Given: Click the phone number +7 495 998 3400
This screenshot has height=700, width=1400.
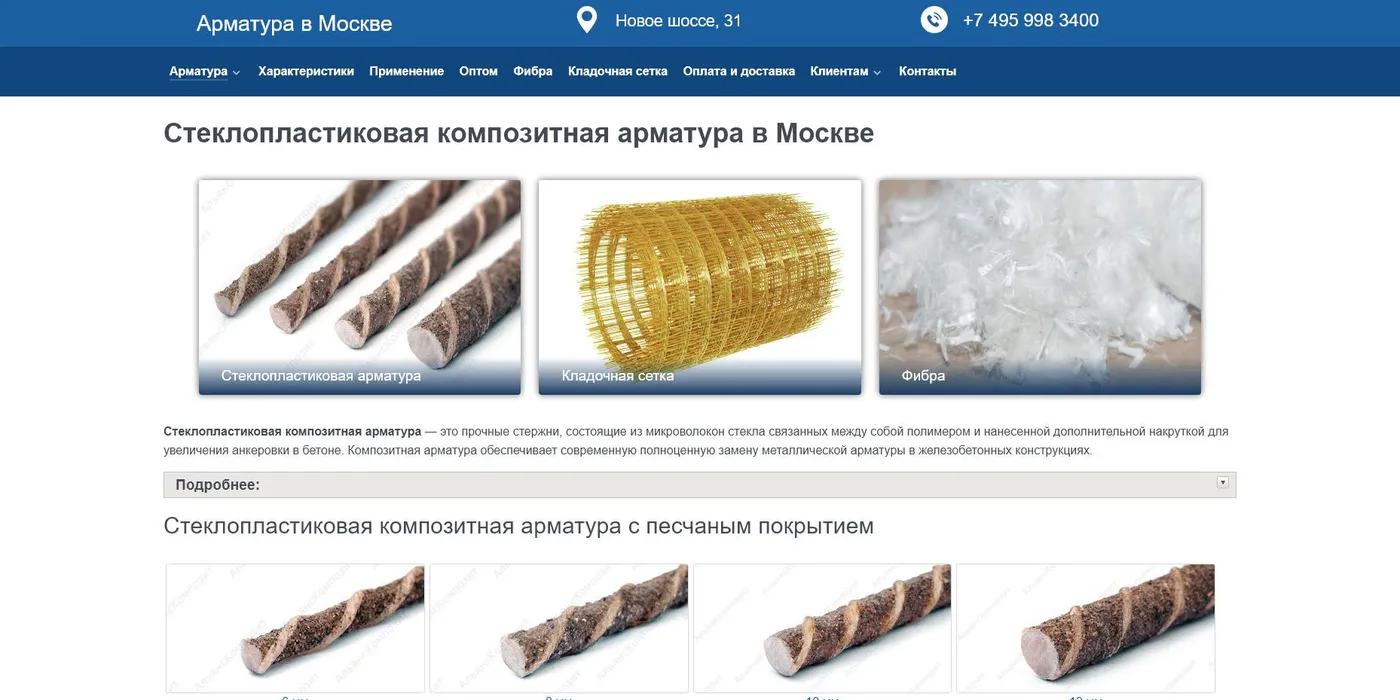Looking at the screenshot, I should pos(1030,21).
